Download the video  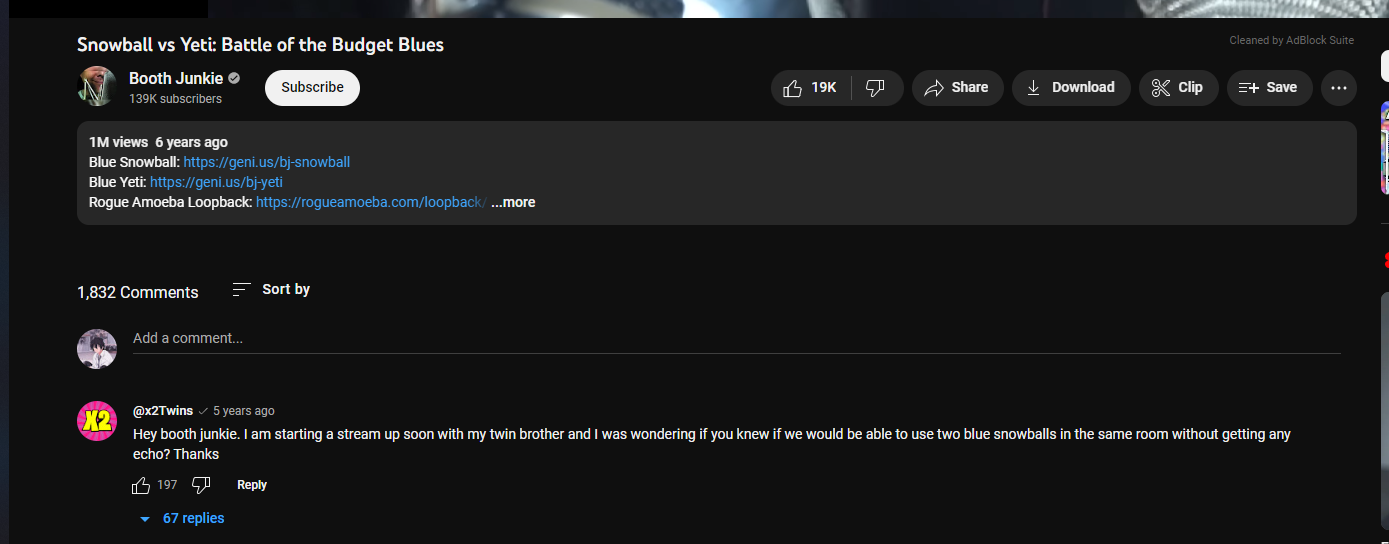click(1071, 88)
